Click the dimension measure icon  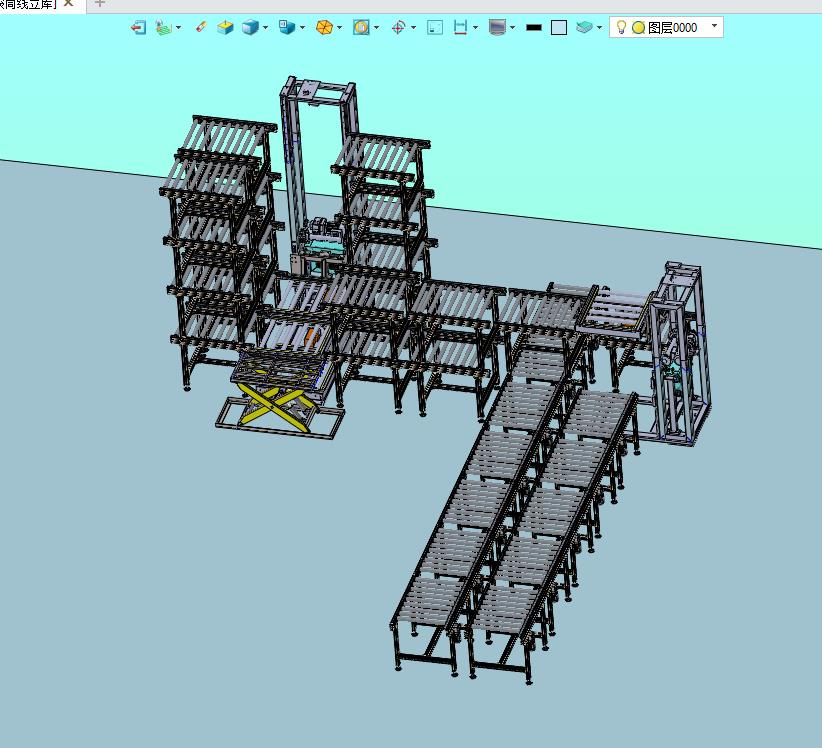click(x=460, y=27)
